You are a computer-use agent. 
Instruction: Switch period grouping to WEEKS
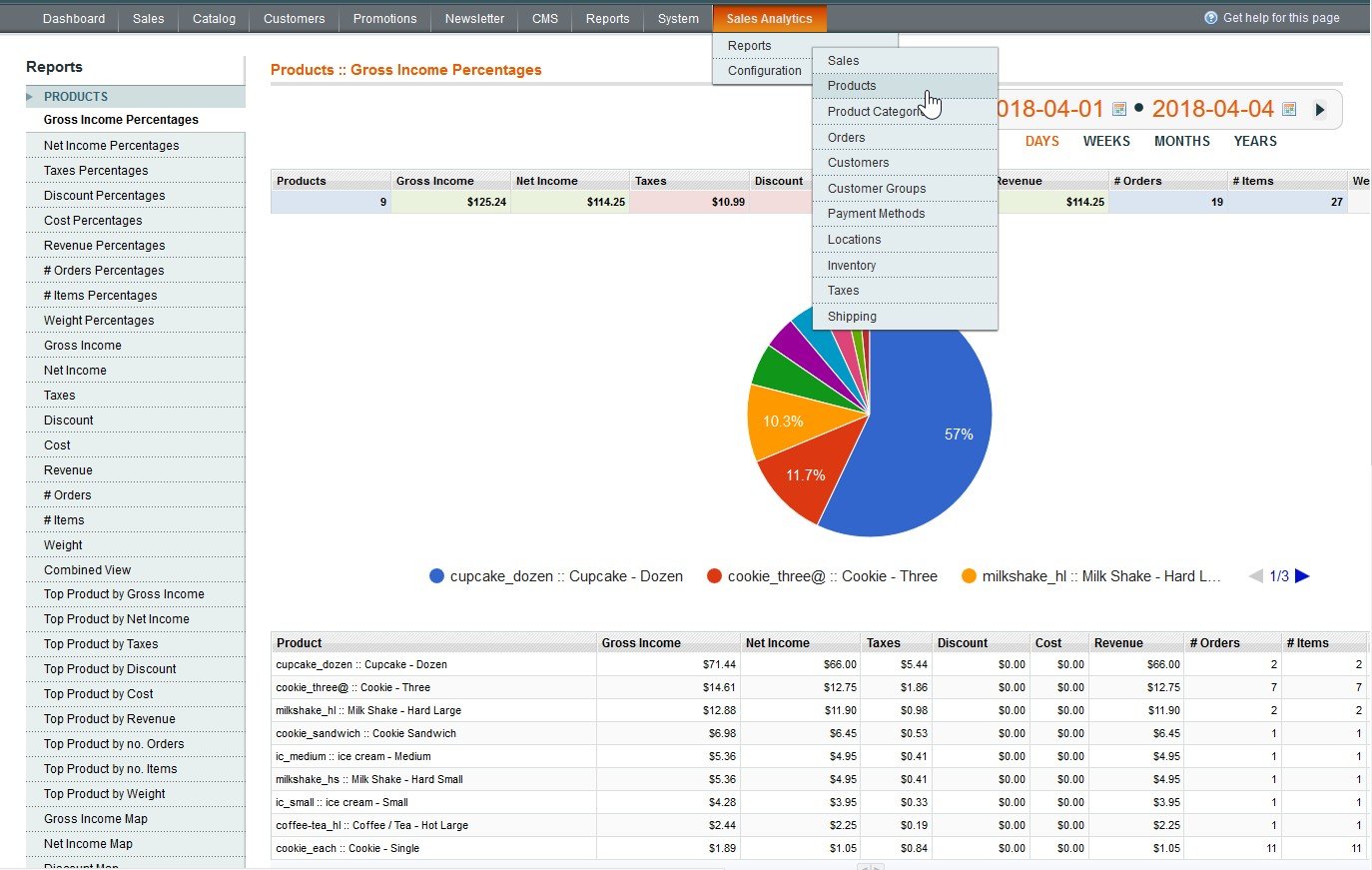point(1106,142)
